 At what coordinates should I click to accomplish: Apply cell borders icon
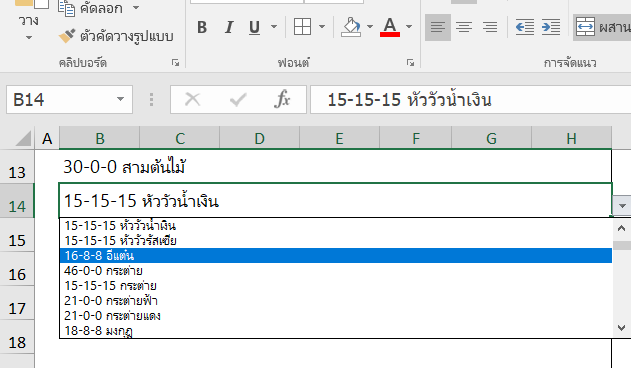302,27
